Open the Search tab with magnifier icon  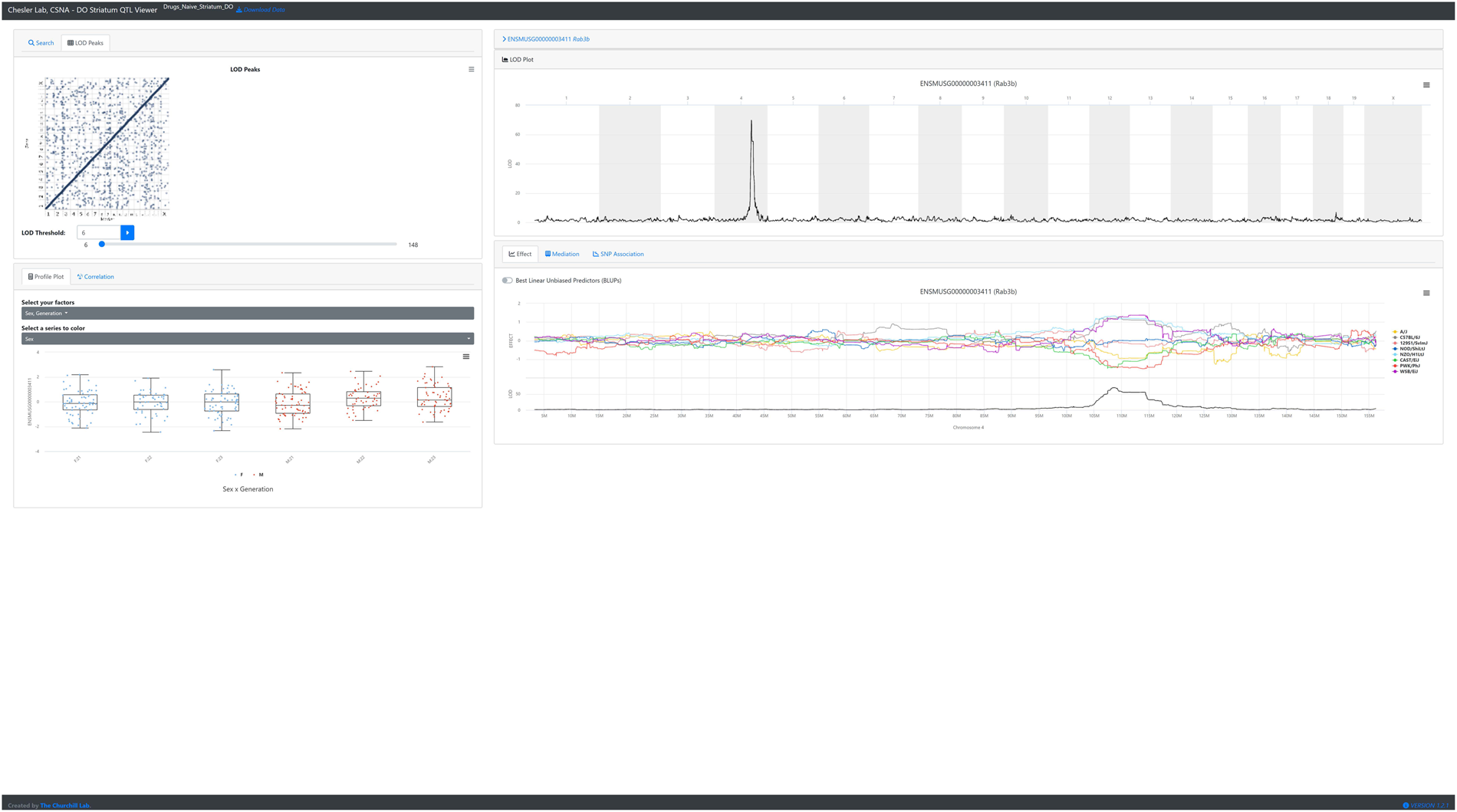[x=41, y=43]
